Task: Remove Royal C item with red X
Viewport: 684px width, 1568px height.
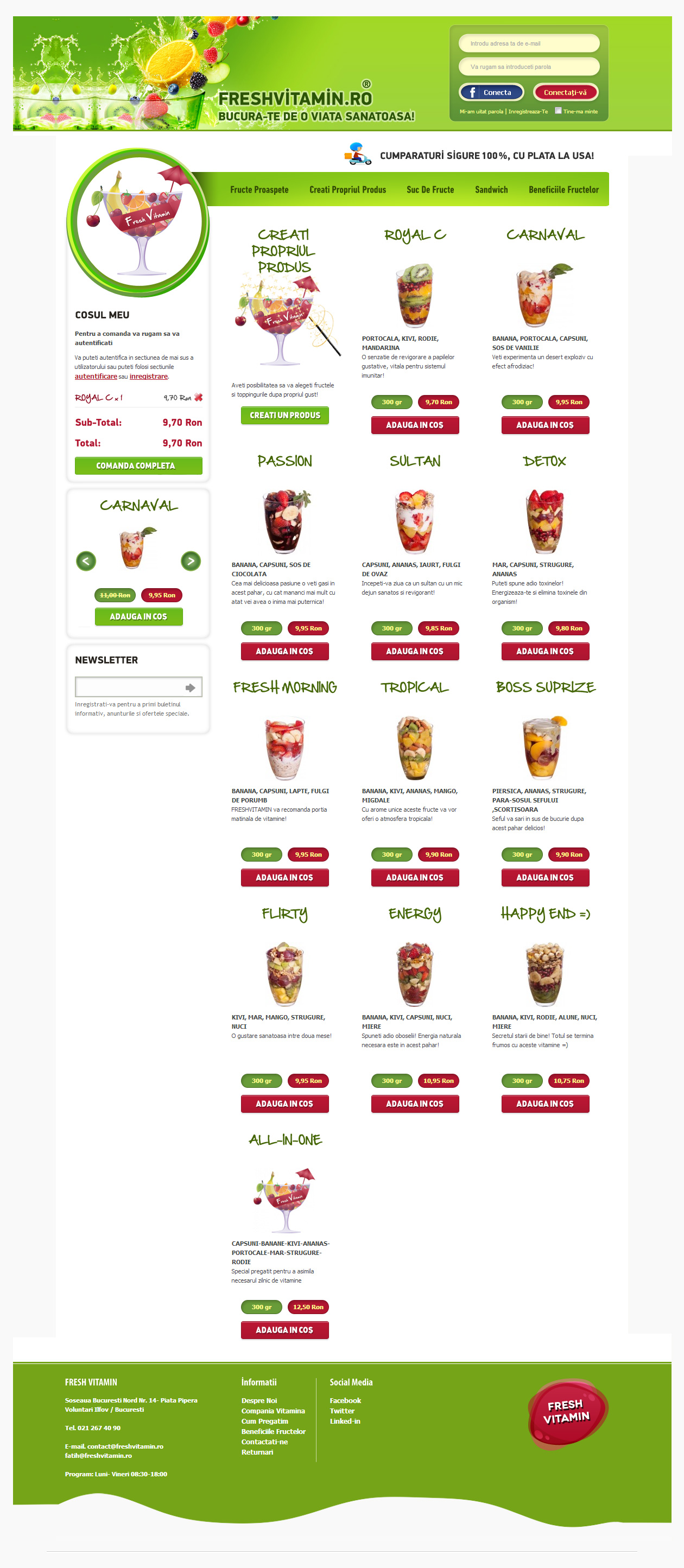Action: point(198,398)
